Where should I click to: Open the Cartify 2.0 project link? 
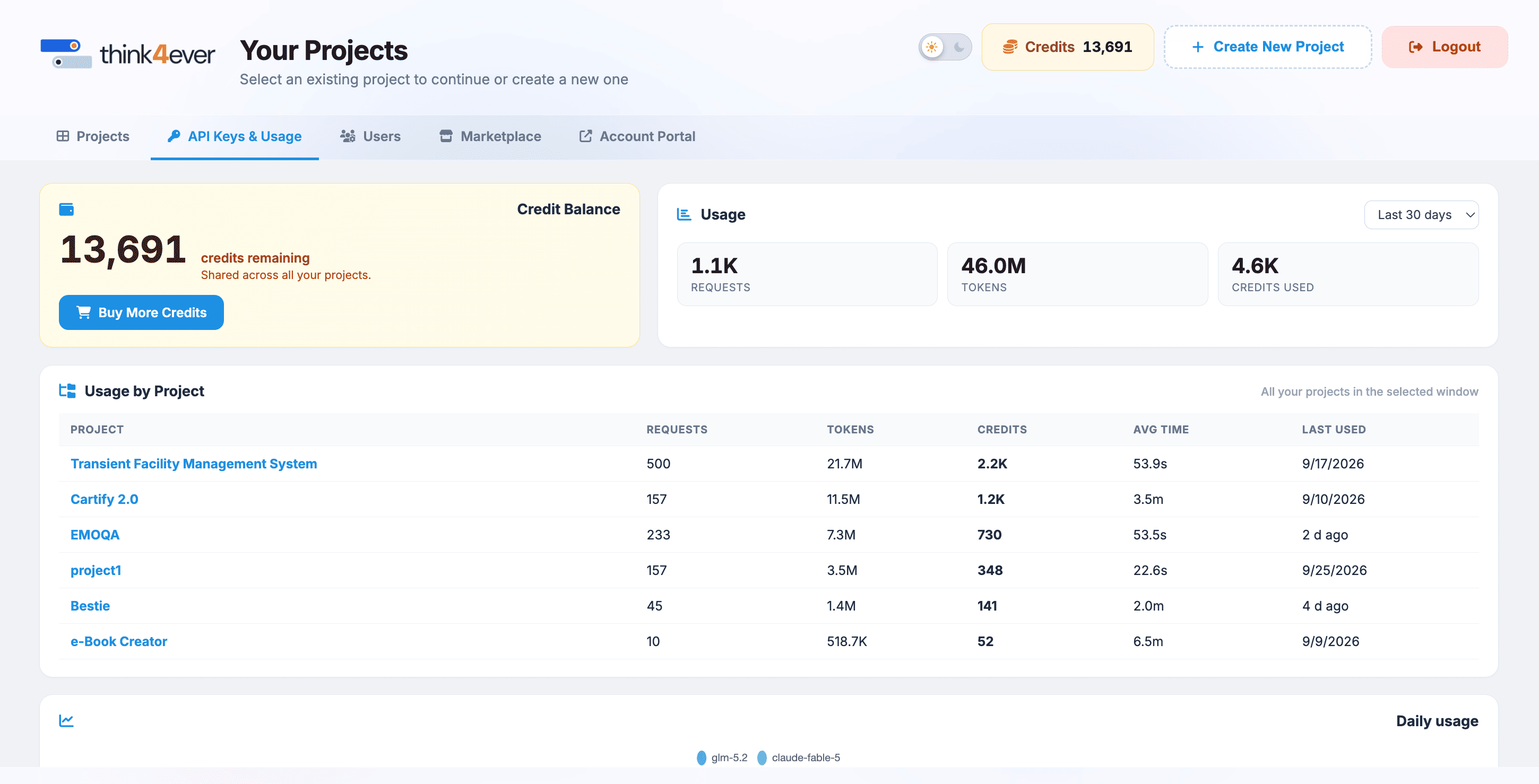[104, 499]
